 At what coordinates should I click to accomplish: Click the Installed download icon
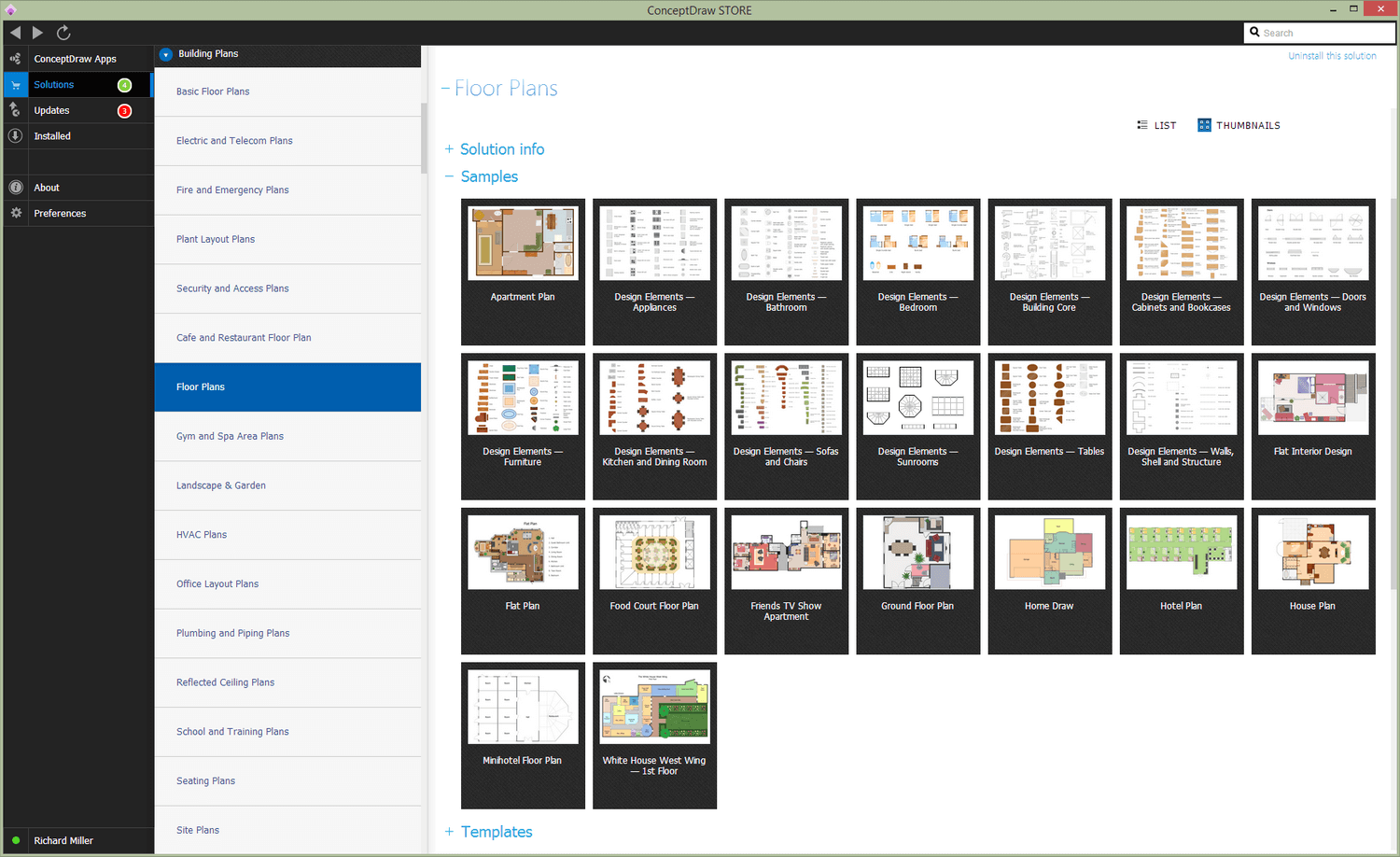click(15, 136)
